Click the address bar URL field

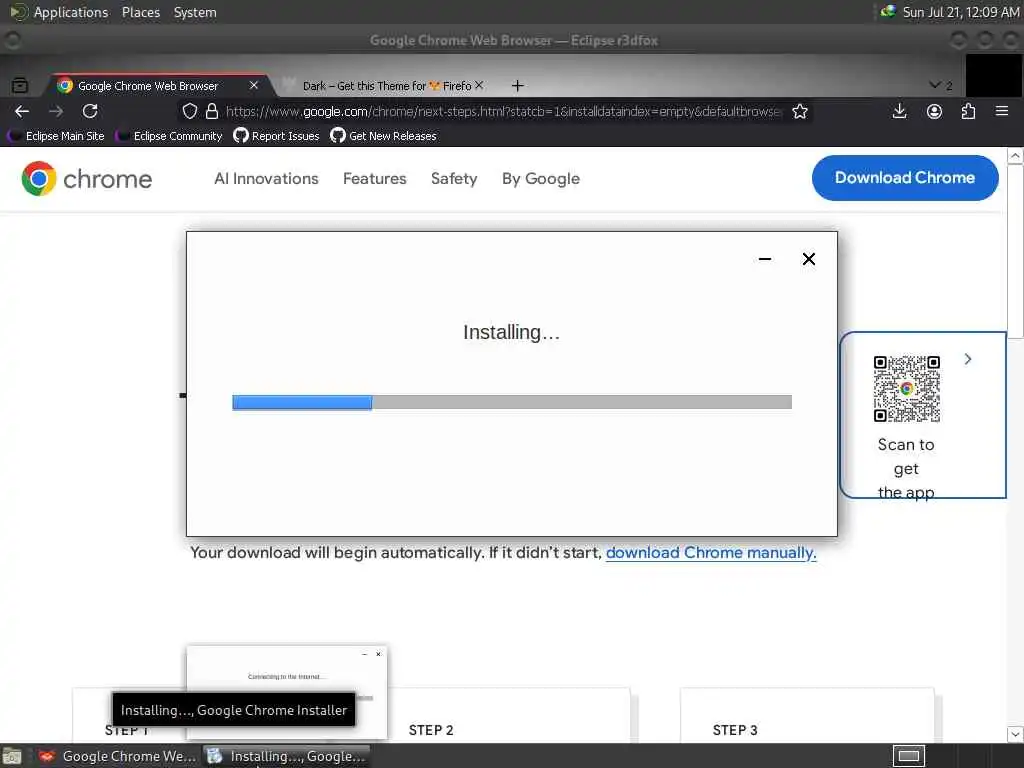(503, 112)
